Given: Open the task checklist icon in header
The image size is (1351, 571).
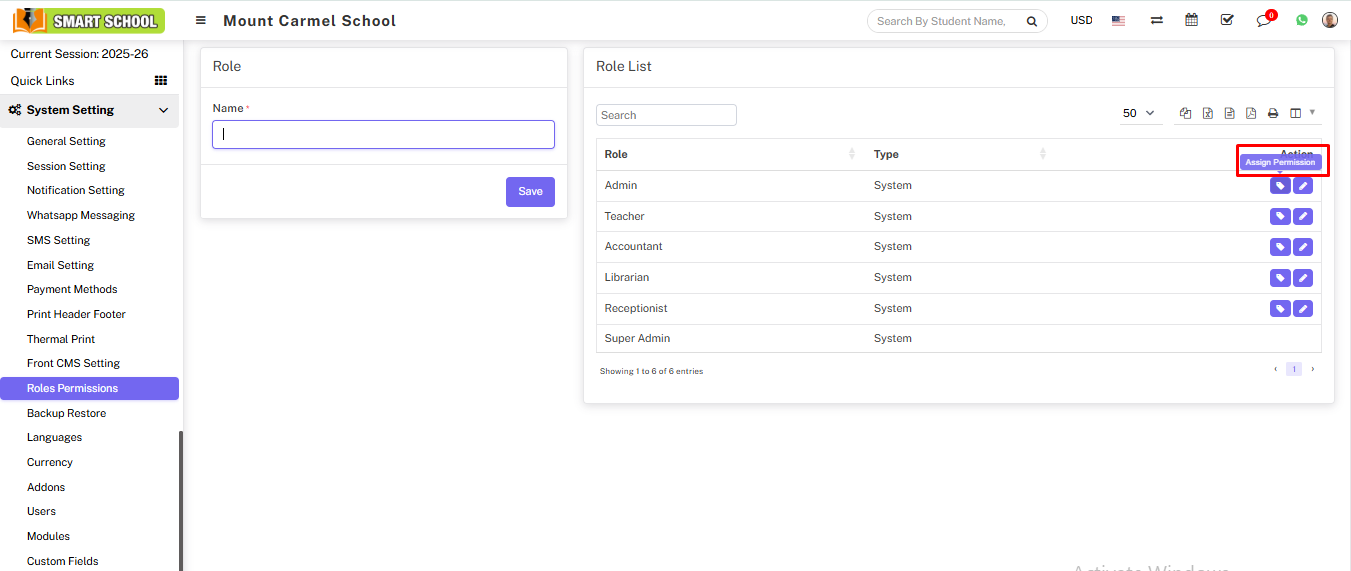Looking at the screenshot, I should click(1227, 20).
